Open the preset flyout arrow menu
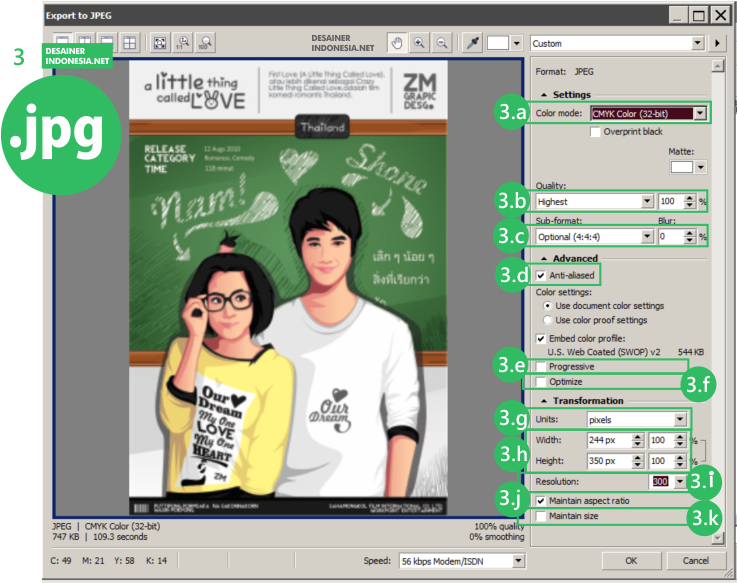 tap(717, 43)
